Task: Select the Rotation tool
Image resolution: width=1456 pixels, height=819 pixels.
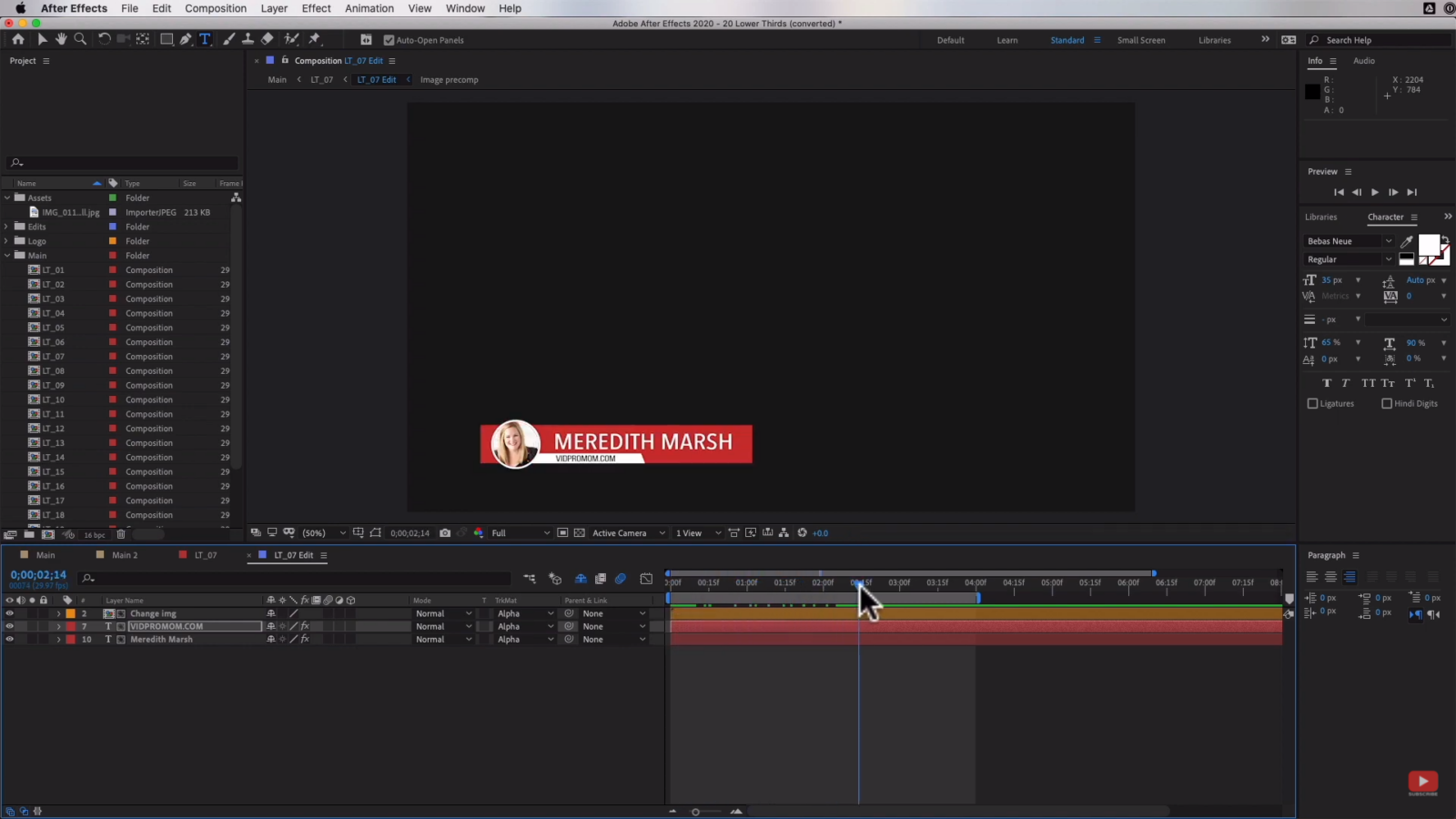Action: click(x=103, y=38)
